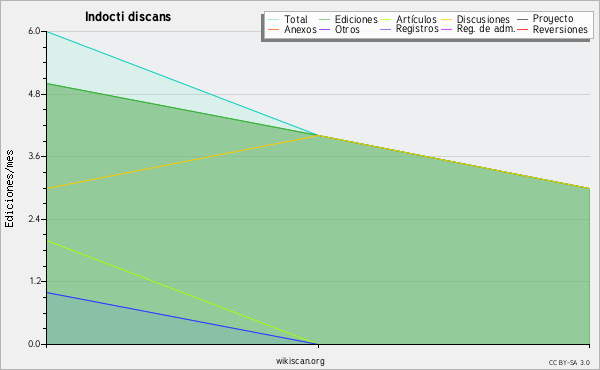Viewport: 600px width, 370px height.
Task: Select the 'Proyecto' legend entry
Action: pos(545,18)
